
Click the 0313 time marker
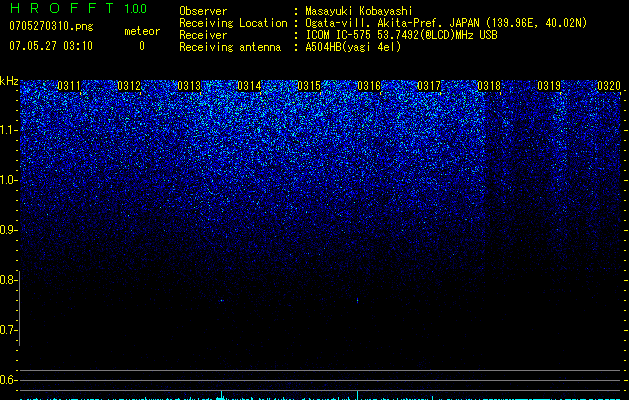189,86
